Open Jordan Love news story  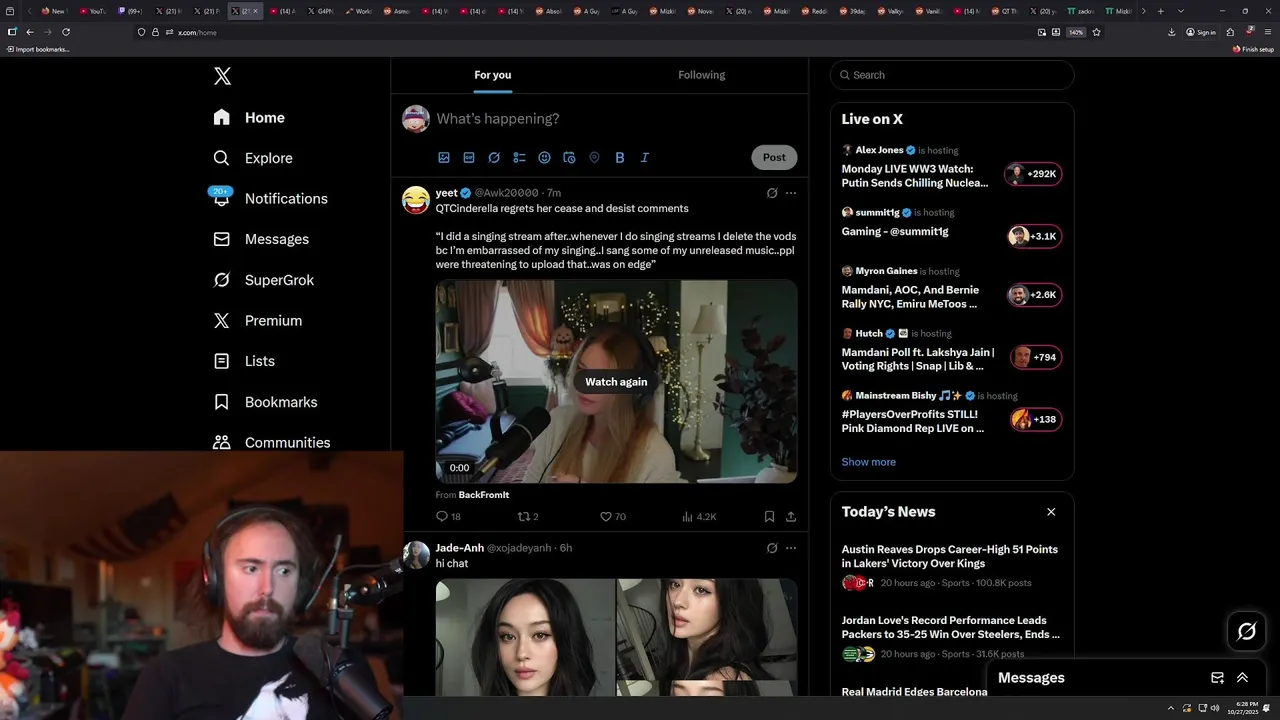pos(952,637)
